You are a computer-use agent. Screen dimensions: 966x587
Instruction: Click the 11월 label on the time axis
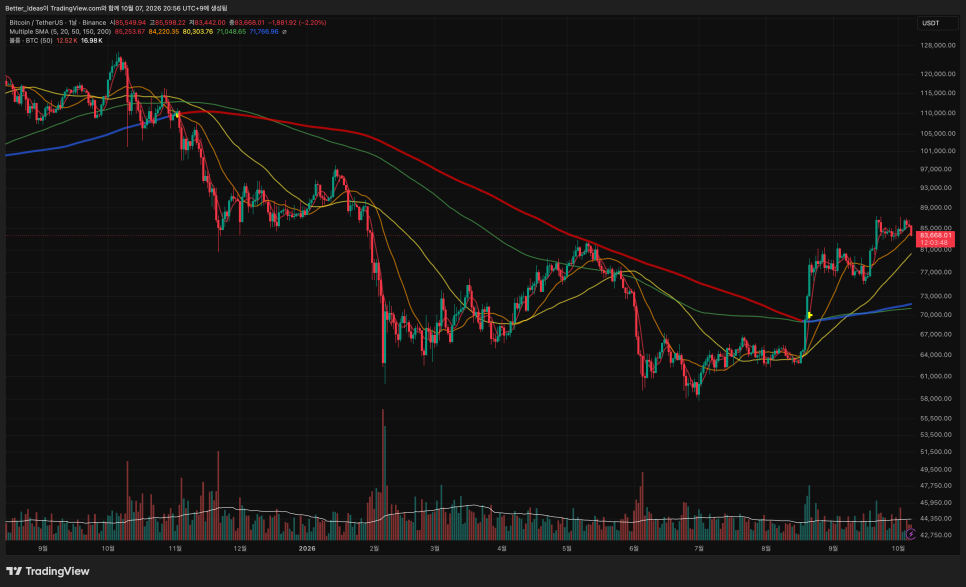(x=175, y=548)
